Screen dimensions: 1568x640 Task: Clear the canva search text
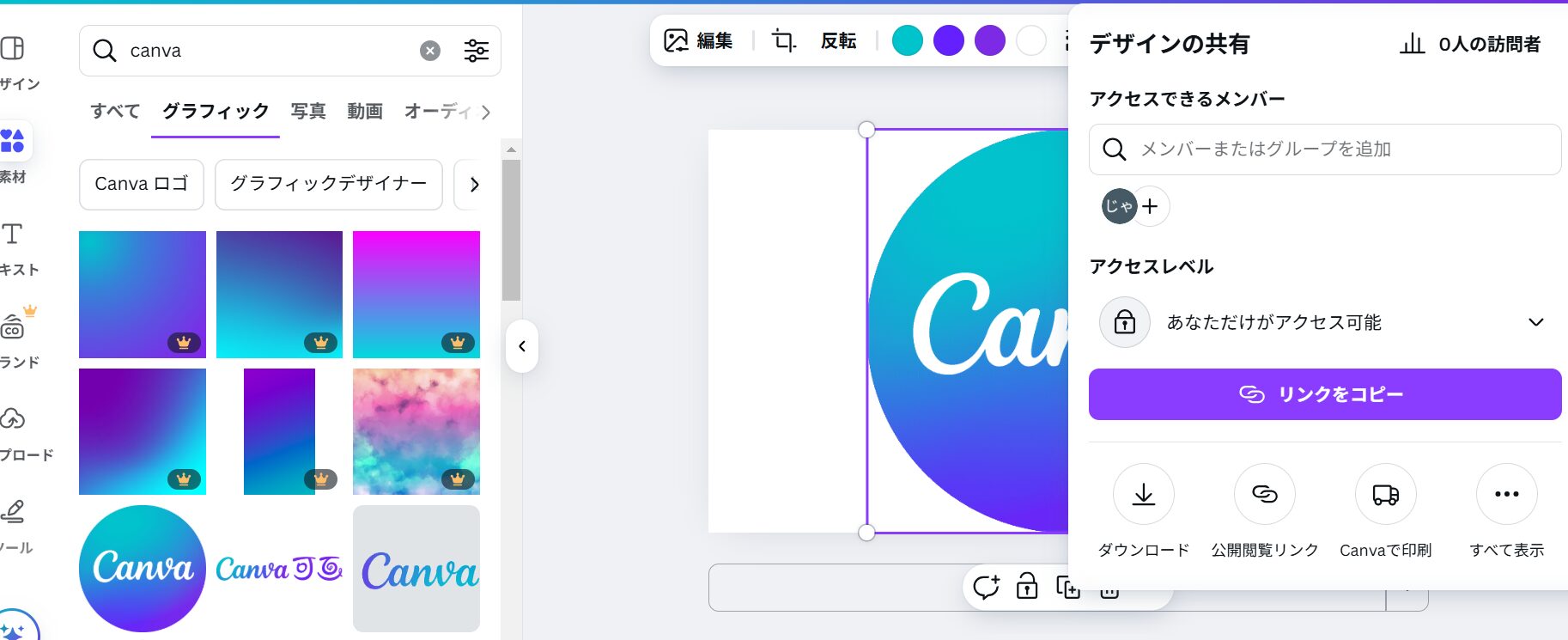430,51
